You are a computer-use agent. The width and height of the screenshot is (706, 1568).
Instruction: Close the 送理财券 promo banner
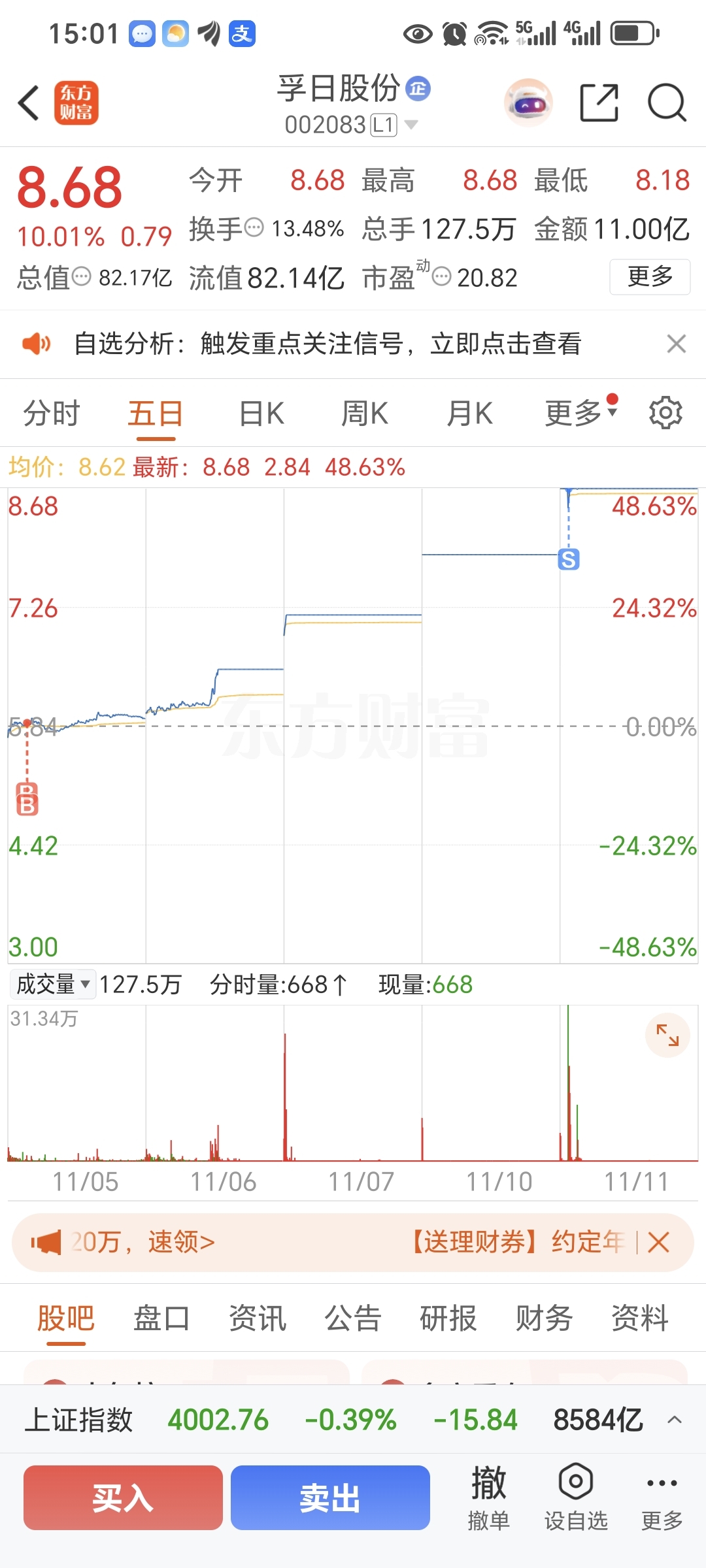[x=658, y=1242]
